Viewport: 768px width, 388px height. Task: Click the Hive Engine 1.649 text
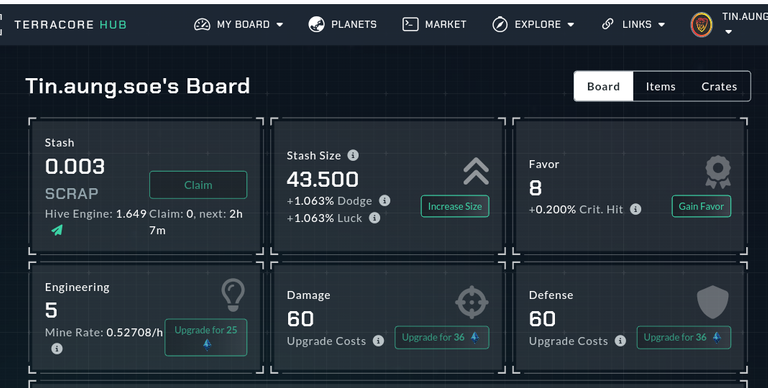[x=96, y=214]
